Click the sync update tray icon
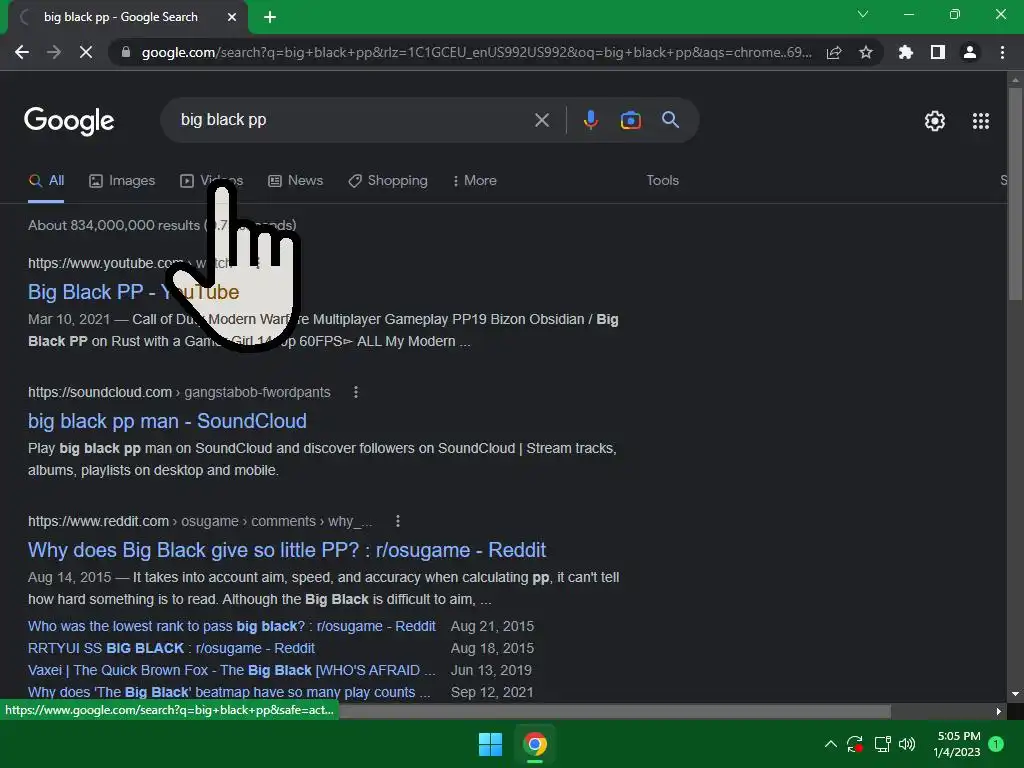The width and height of the screenshot is (1024, 768). 855,744
